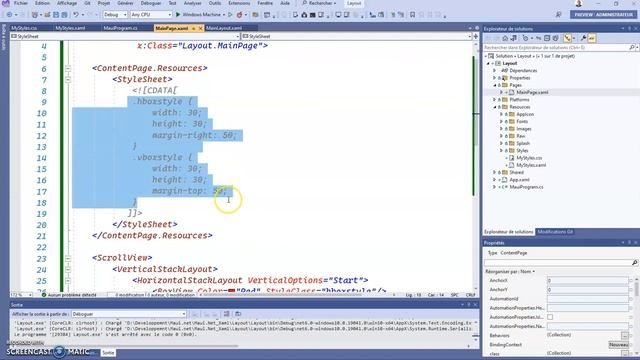640x360 pixels.
Task: Expand the Platforms folder
Action: pos(495,100)
